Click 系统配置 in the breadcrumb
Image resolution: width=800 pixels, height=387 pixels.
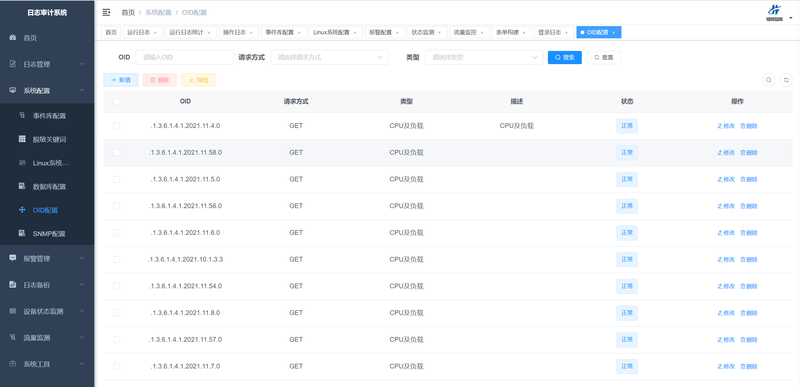[159, 12]
